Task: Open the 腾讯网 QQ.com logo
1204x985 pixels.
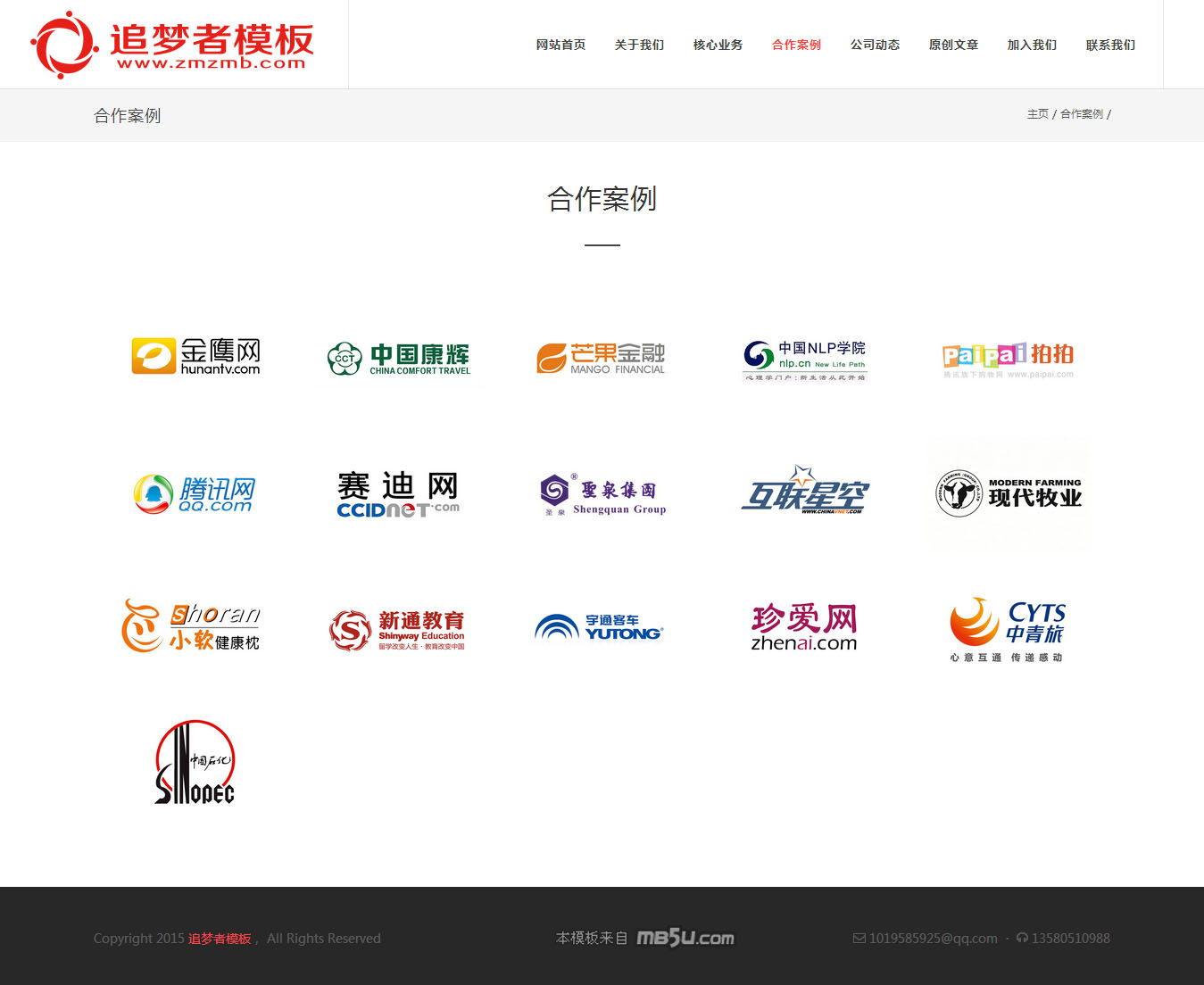Action: pos(195,494)
